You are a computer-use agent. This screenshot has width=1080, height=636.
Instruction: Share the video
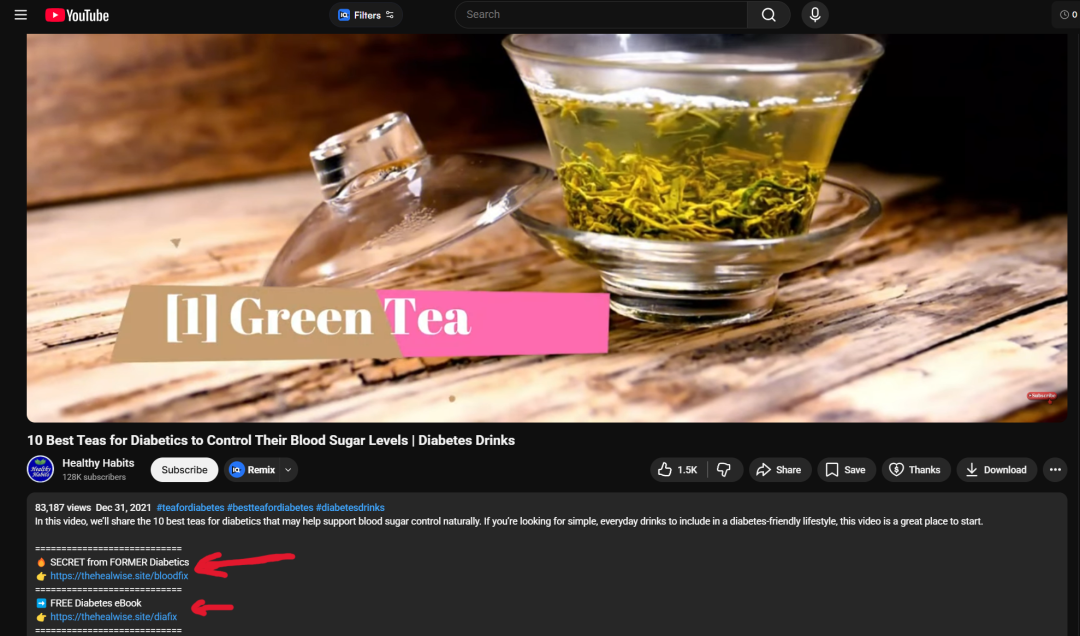(778, 470)
